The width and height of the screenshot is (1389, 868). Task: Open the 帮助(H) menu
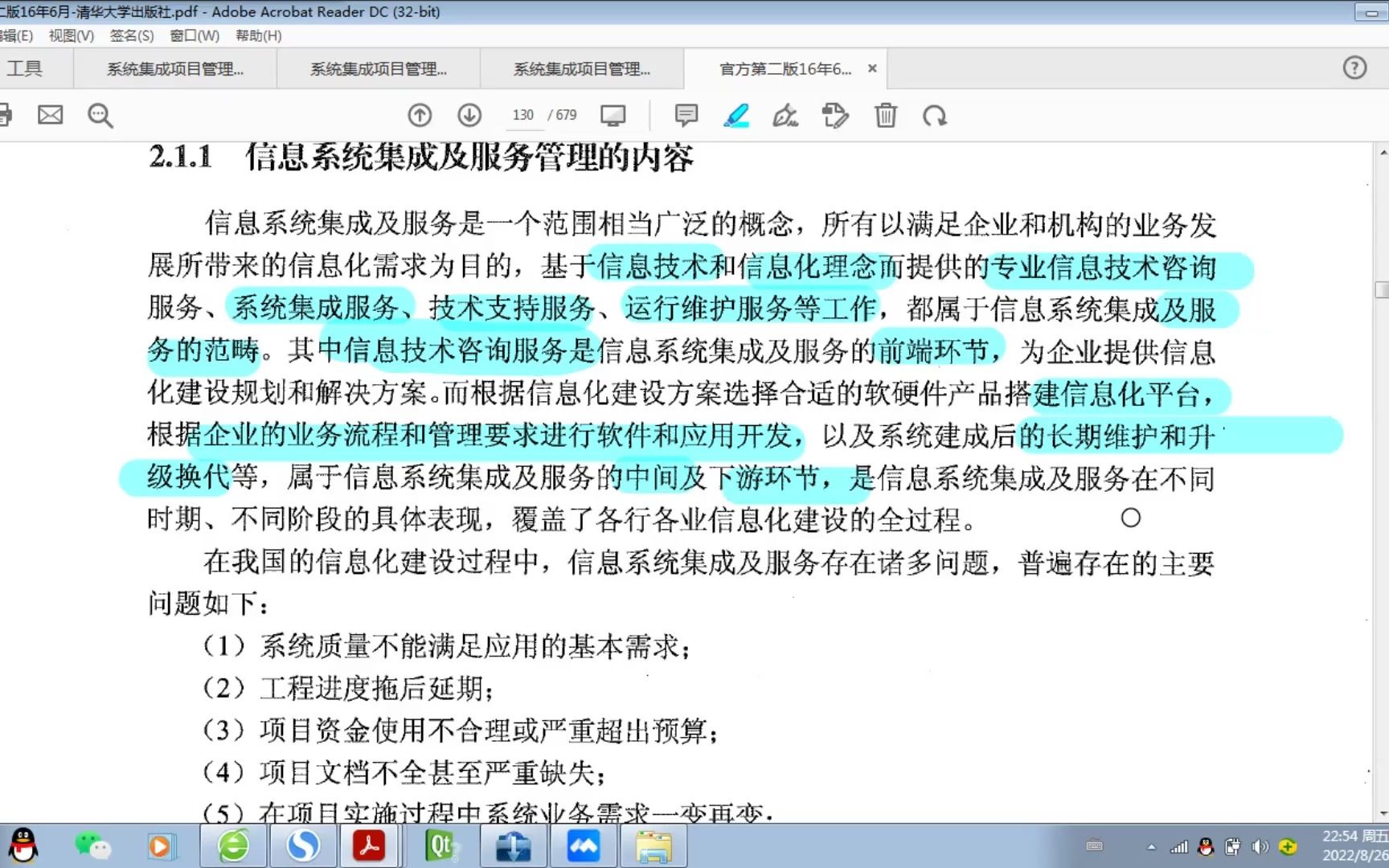(x=258, y=35)
